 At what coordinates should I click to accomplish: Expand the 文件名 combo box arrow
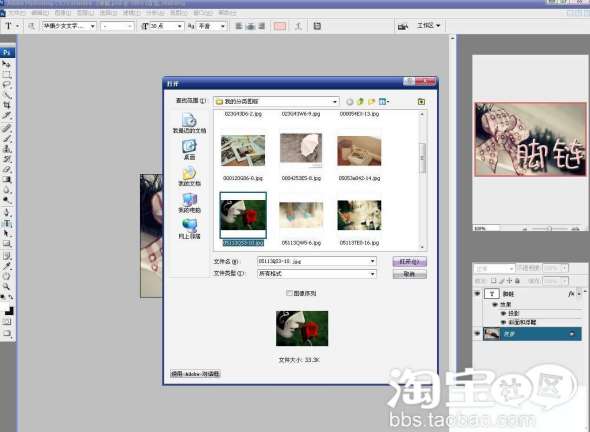pos(373,261)
